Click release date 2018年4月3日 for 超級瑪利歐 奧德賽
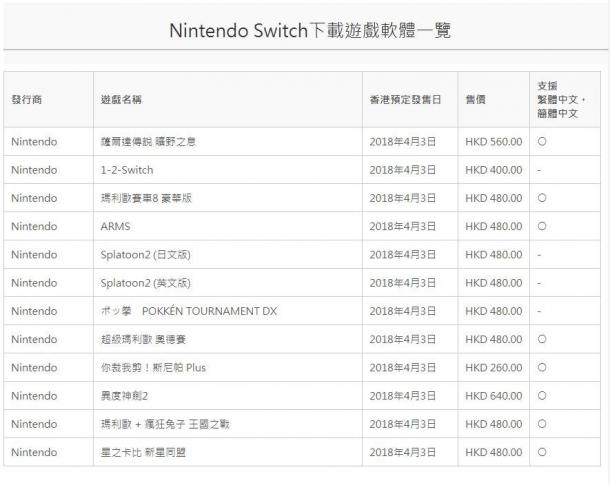Image resolution: width=610 pixels, height=485 pixels. click(x=403, y=339)
